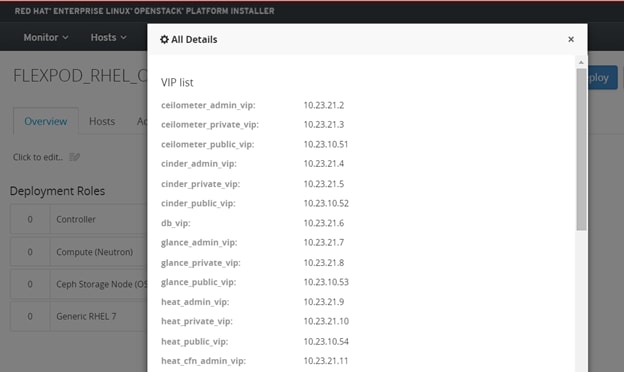This screenshot has width=624, height=372.
Task: Select the Generic RHEL 7 role
Action: (79, 316)
